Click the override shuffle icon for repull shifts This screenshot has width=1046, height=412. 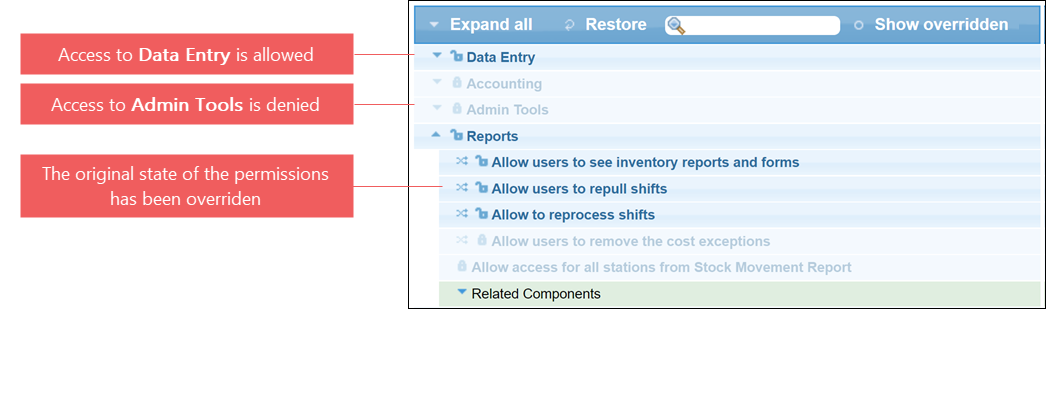(x=462, y=188)
